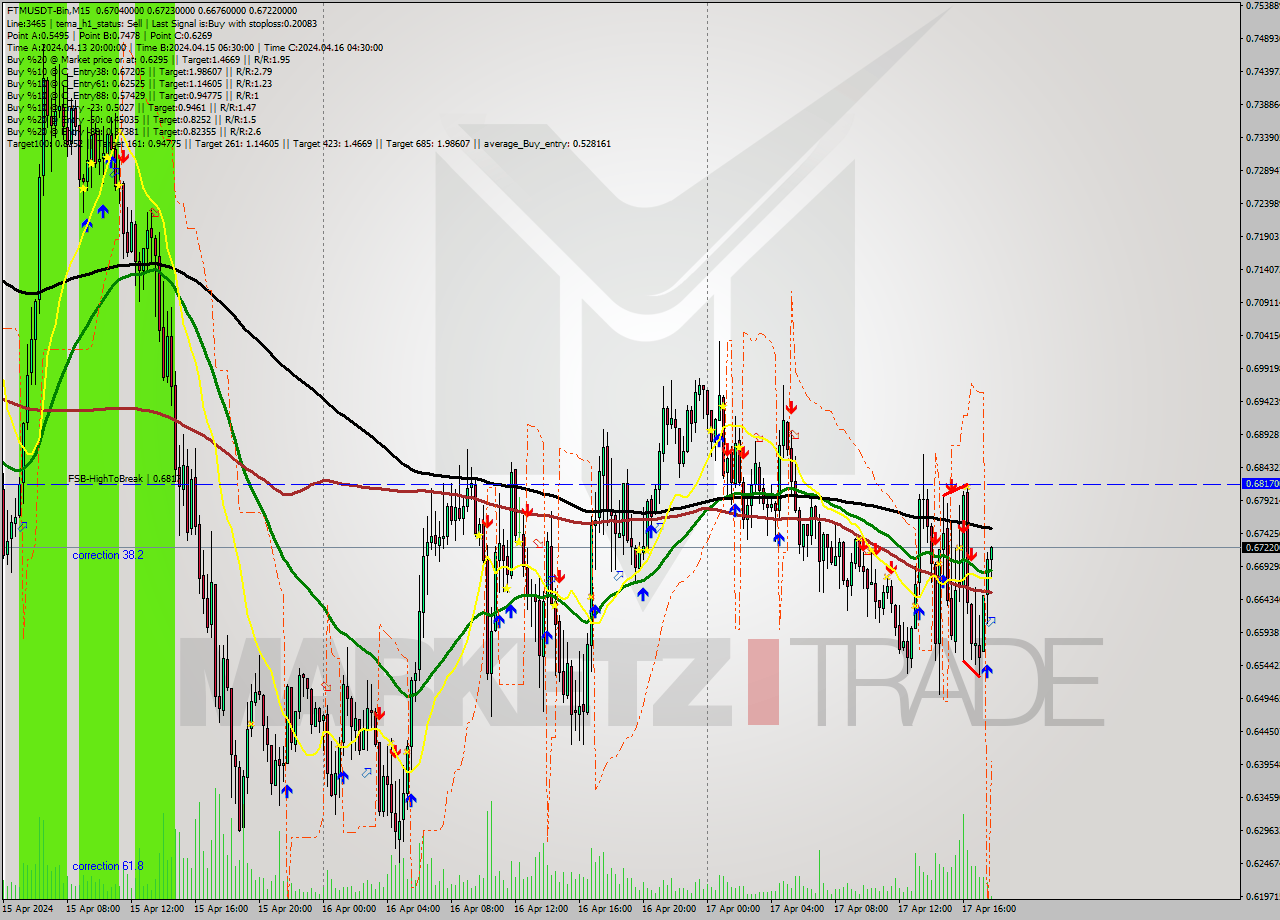Click the '15 Apr 16:00' time axis label
The image size is (1280, 920).
click(221, 909)
